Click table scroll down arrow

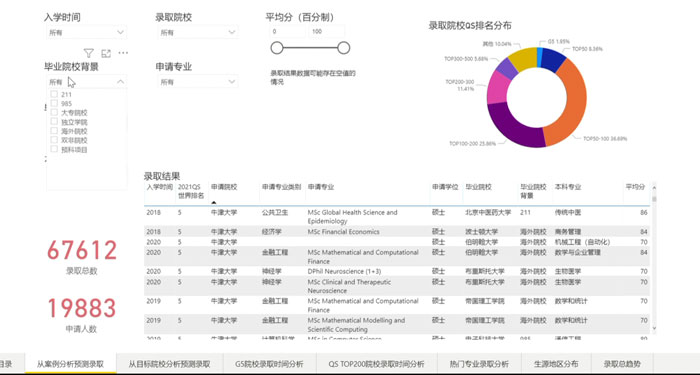pyautogui.click(x=654, y=328)
